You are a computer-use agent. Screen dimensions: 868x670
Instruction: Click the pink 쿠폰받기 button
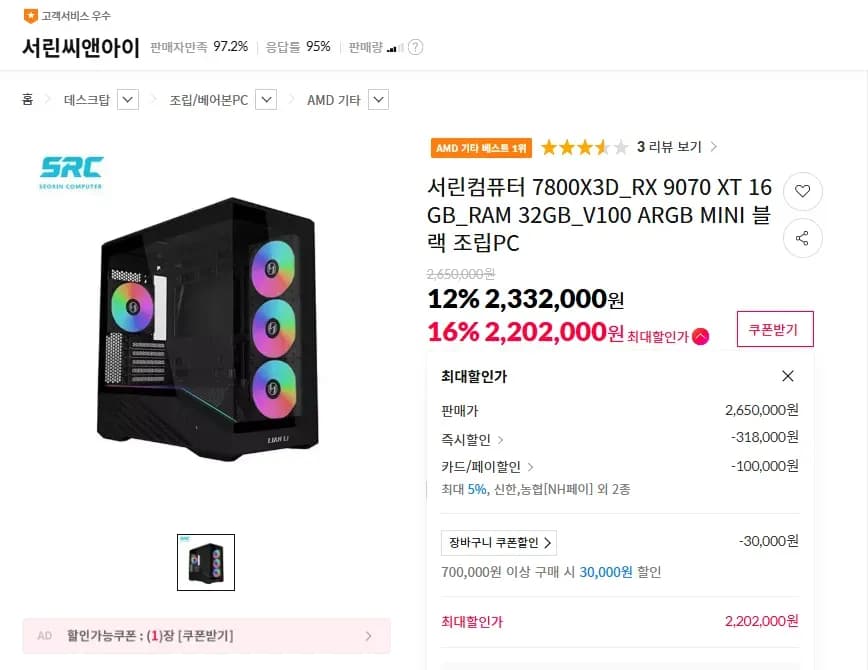click(x=775, y=329)
